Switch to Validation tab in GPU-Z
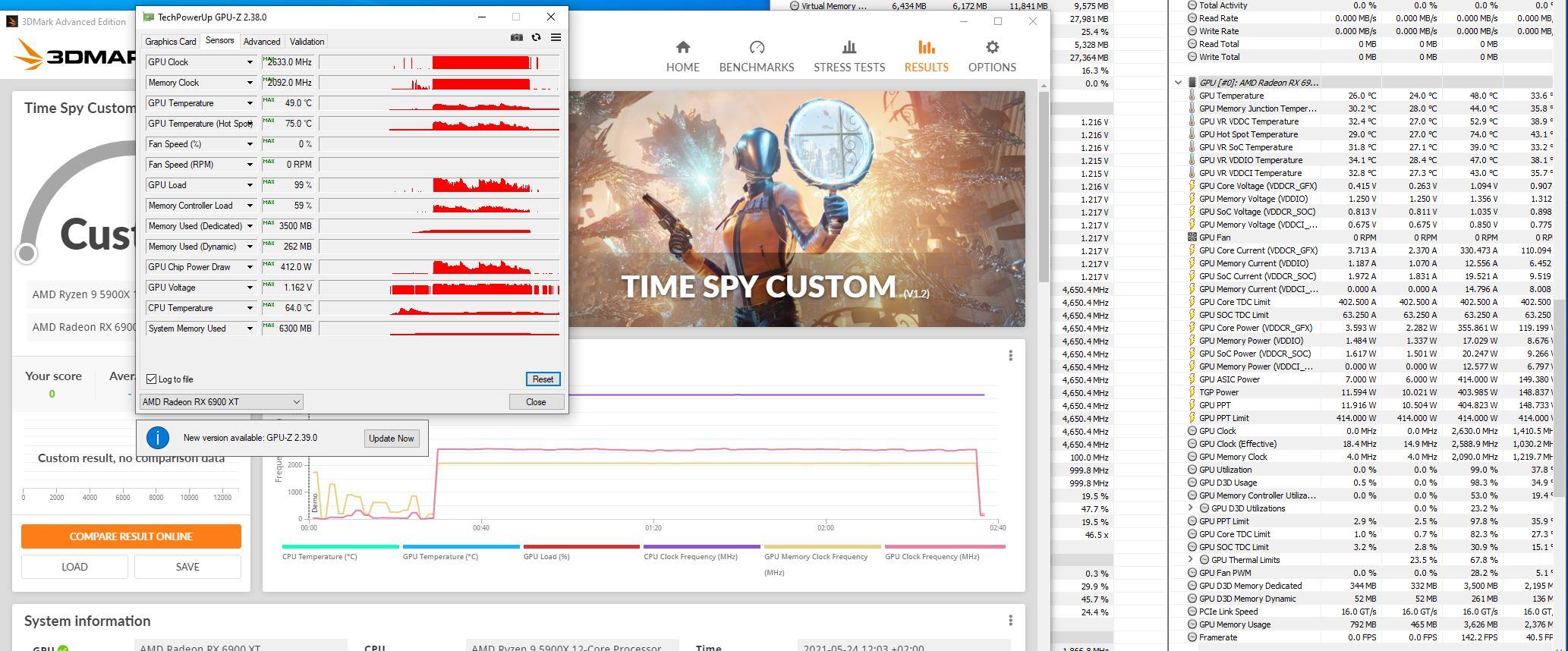 (307, 42)
